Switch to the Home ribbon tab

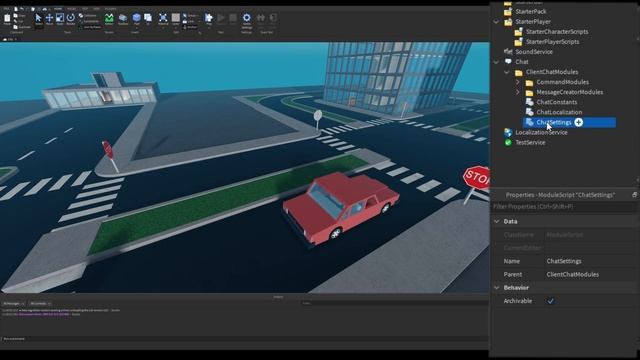[58, 9]
